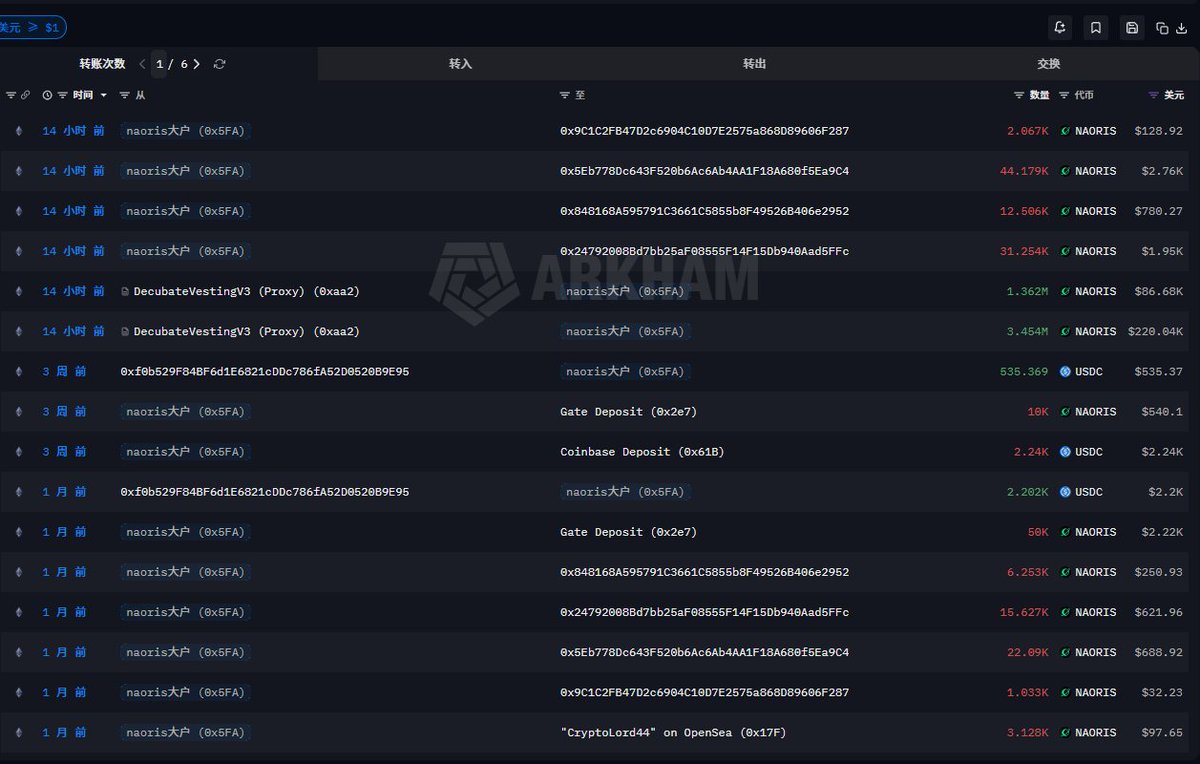Click the 44.179K amount value
This screenshot has height=764, width=1200.
[1024, 171]
